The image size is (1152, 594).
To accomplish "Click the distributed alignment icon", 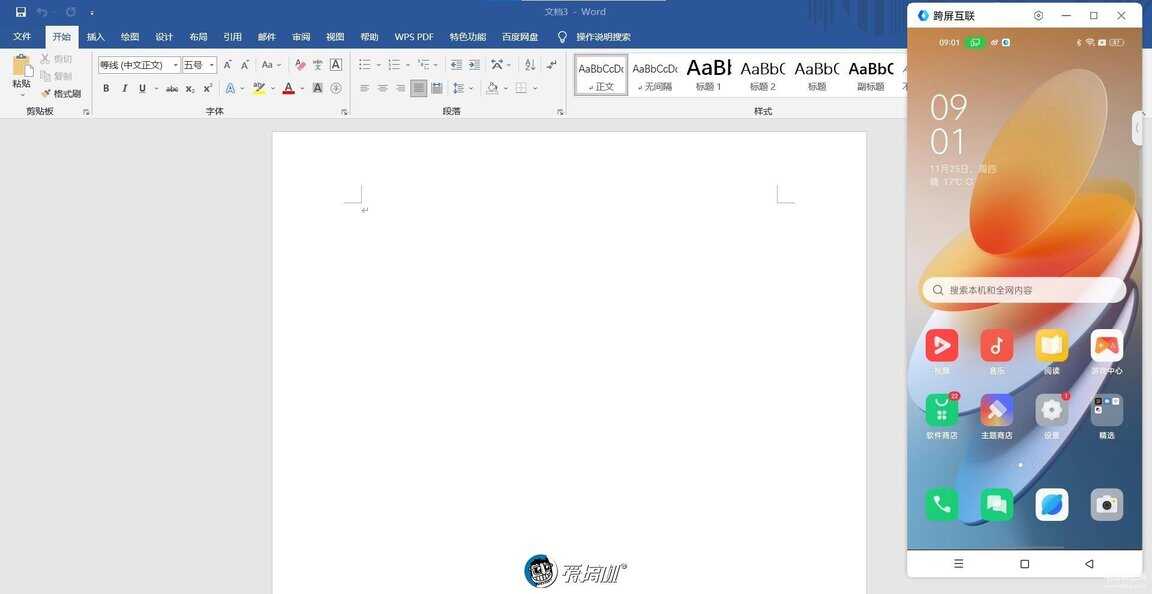I will tap(436, 88).
